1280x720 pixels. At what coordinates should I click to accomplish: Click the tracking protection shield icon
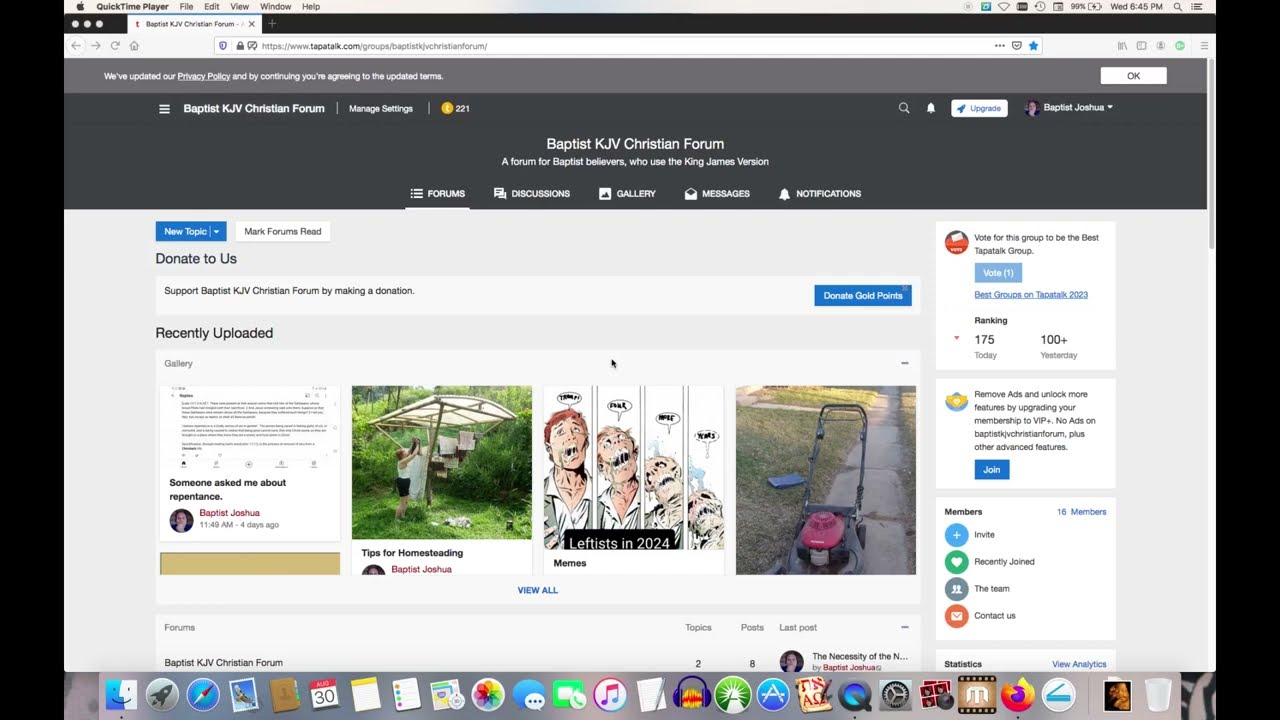[x=223, y=46]
